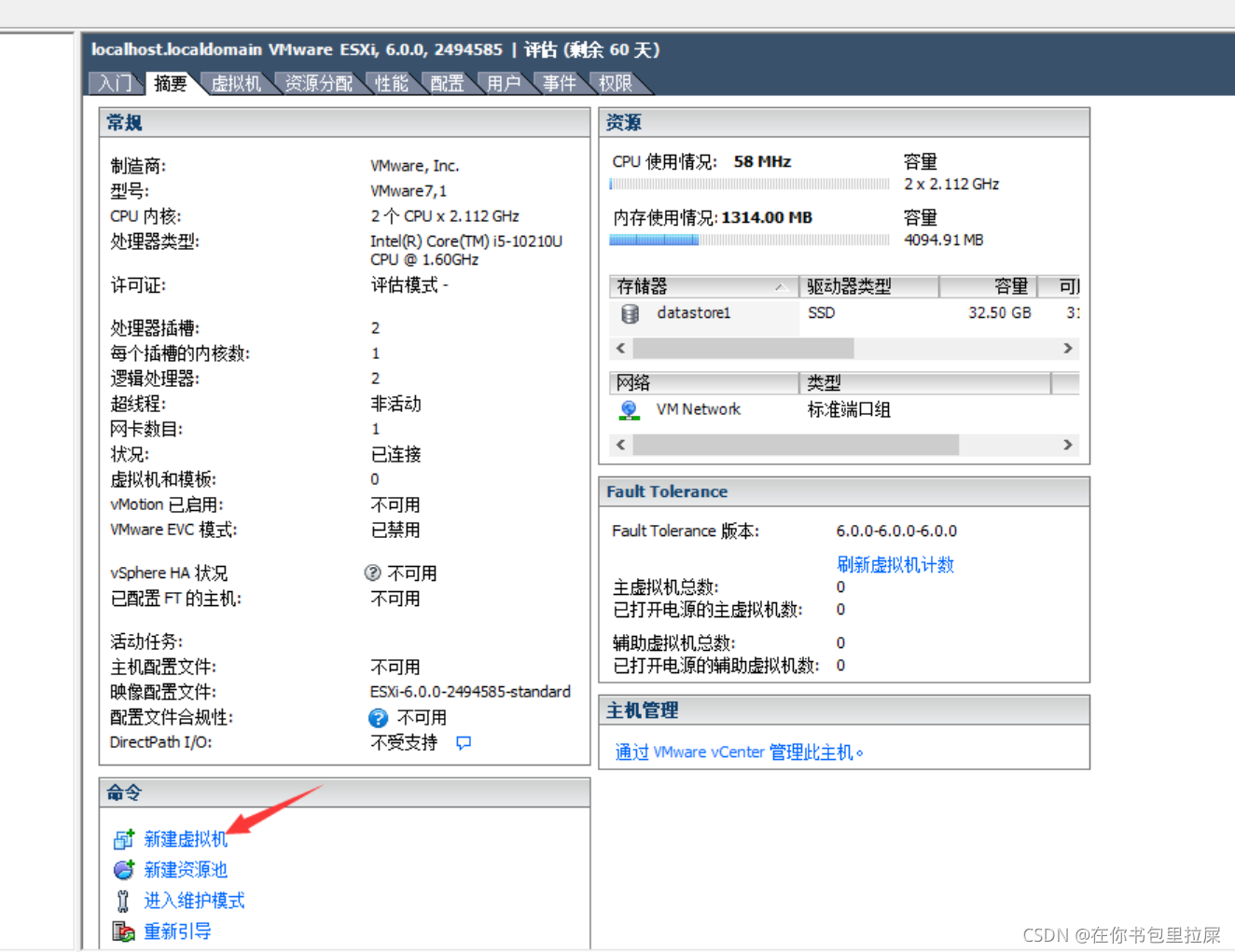Click the 新建资源池 pie chart icon
This screenshot has width=1235, height=952.
pos(123,869)
